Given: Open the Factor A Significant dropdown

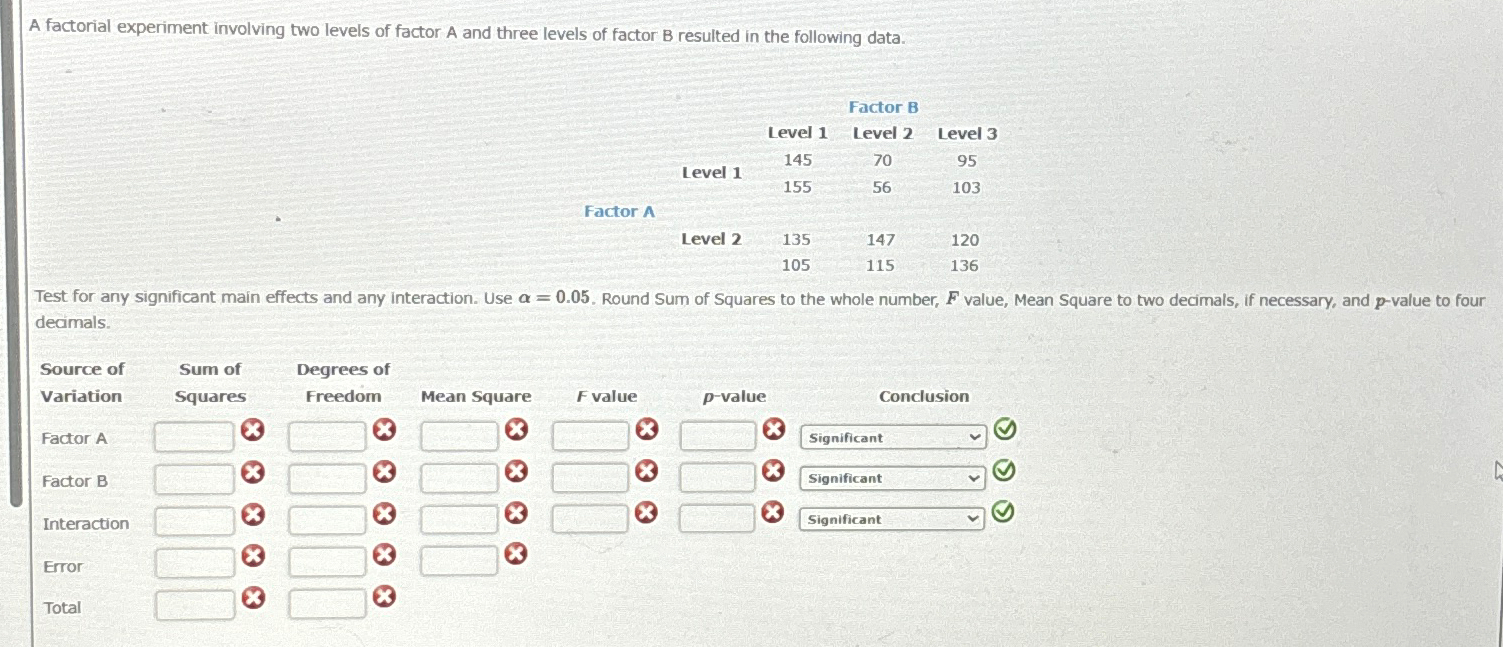Looking at the screenshot, I should click(x=891, y=437).
